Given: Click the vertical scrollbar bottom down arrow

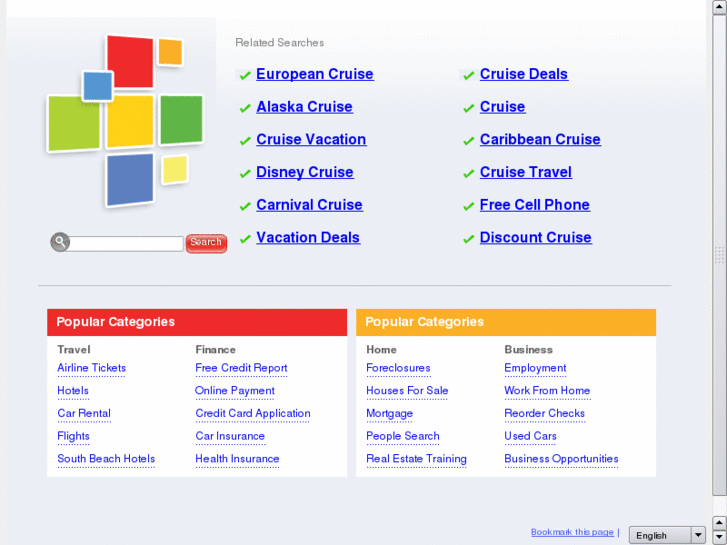Looking at the screenshot, I should 720,537.
